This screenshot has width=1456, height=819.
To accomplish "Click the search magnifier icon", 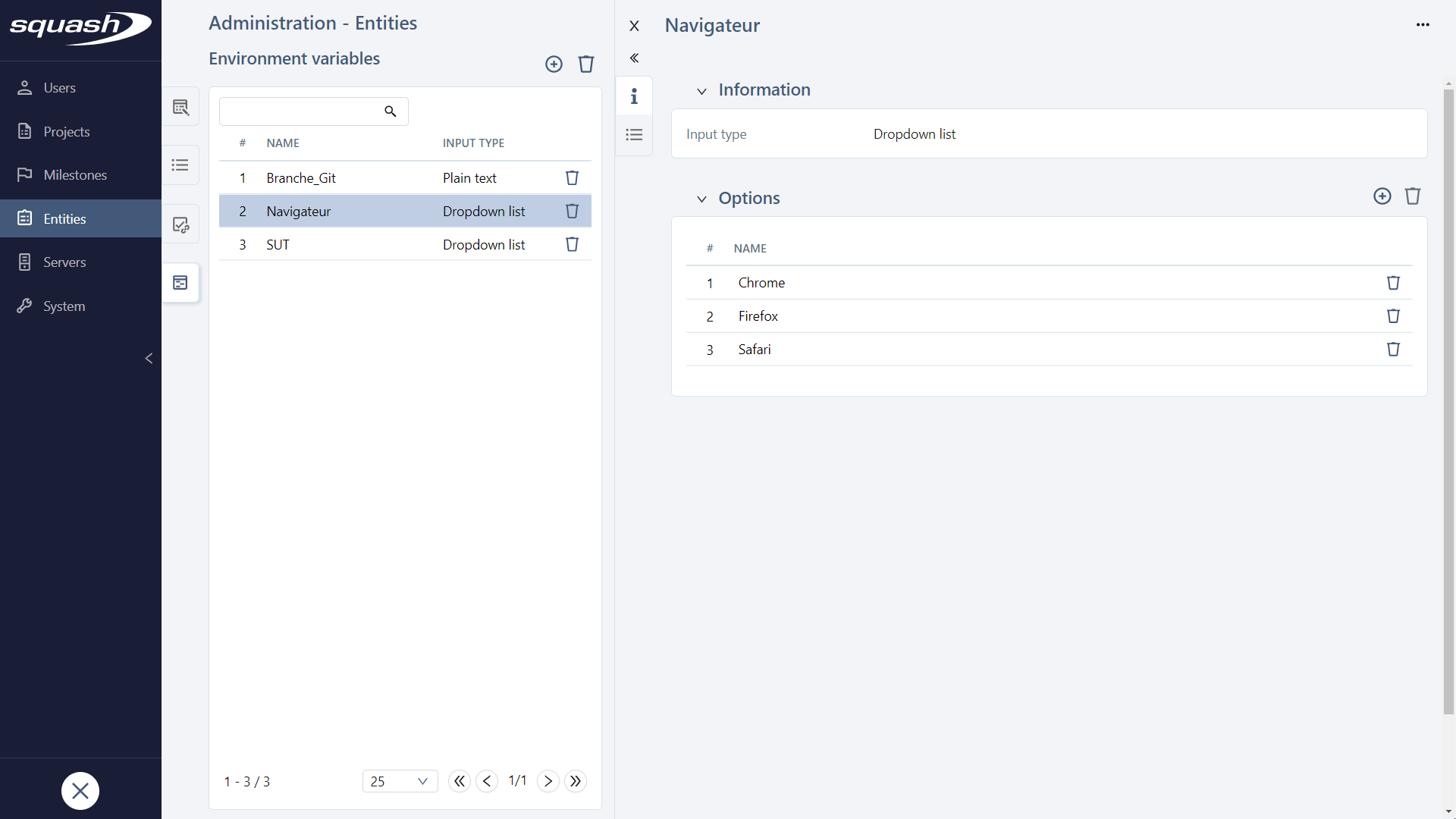I will (x=391, y=111).
